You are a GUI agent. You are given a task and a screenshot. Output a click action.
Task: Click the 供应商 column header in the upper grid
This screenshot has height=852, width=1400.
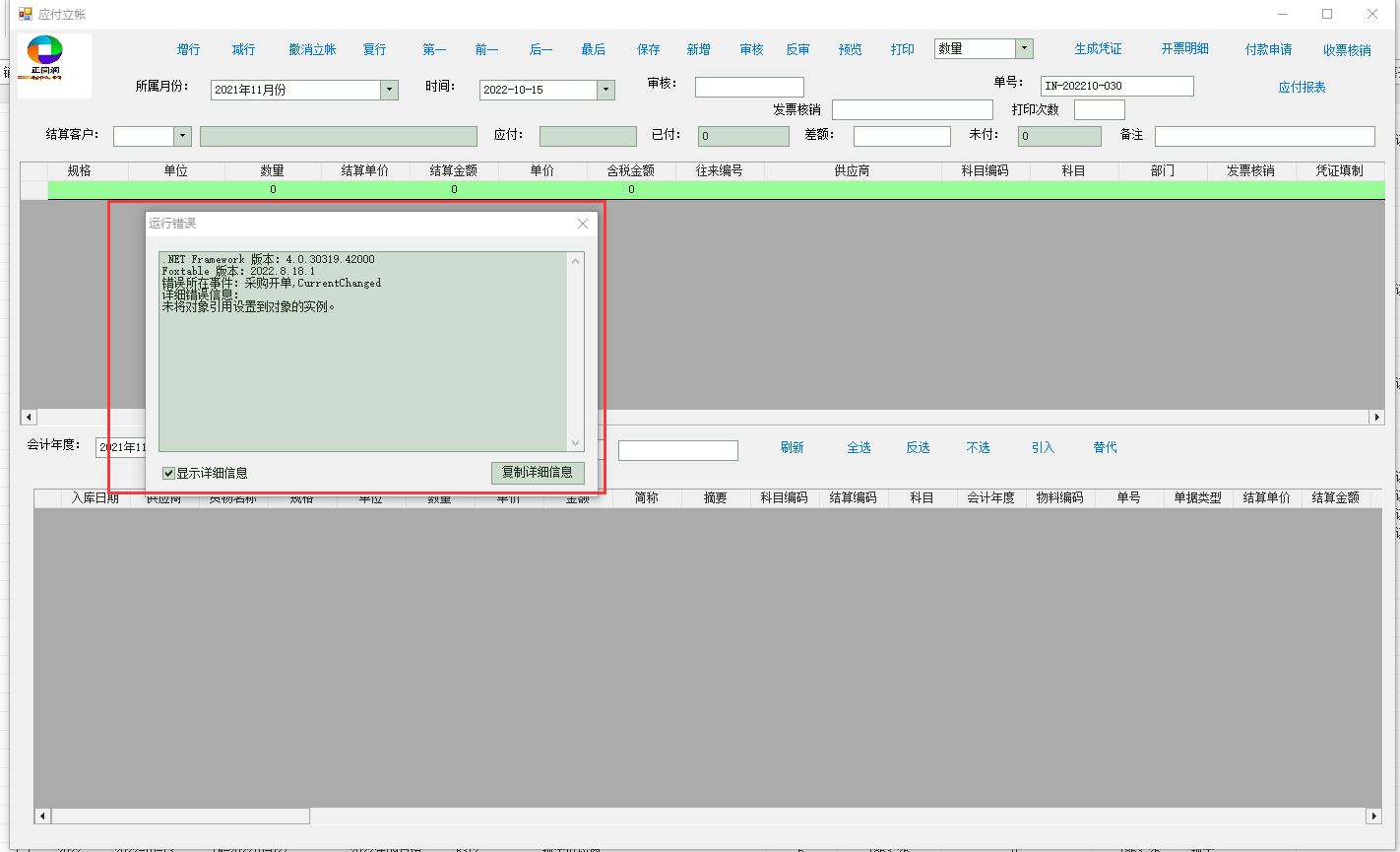point(852,170)
